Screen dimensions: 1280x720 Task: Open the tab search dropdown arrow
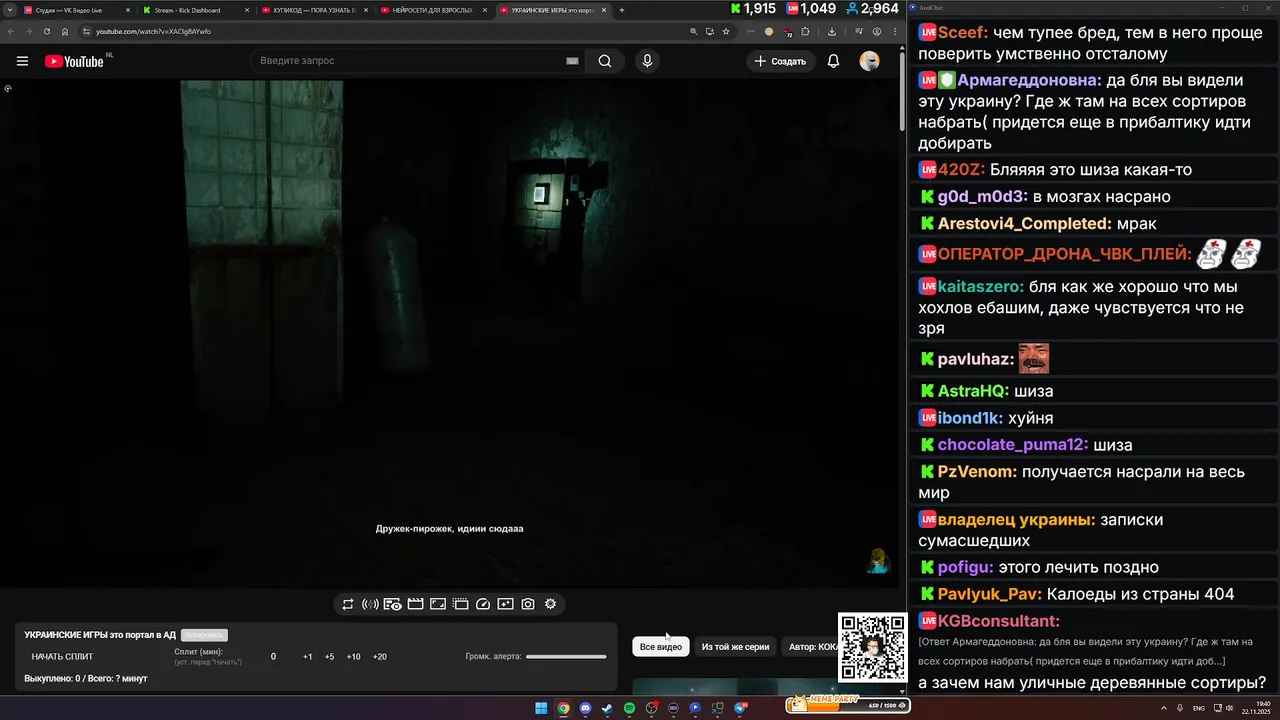8,10
